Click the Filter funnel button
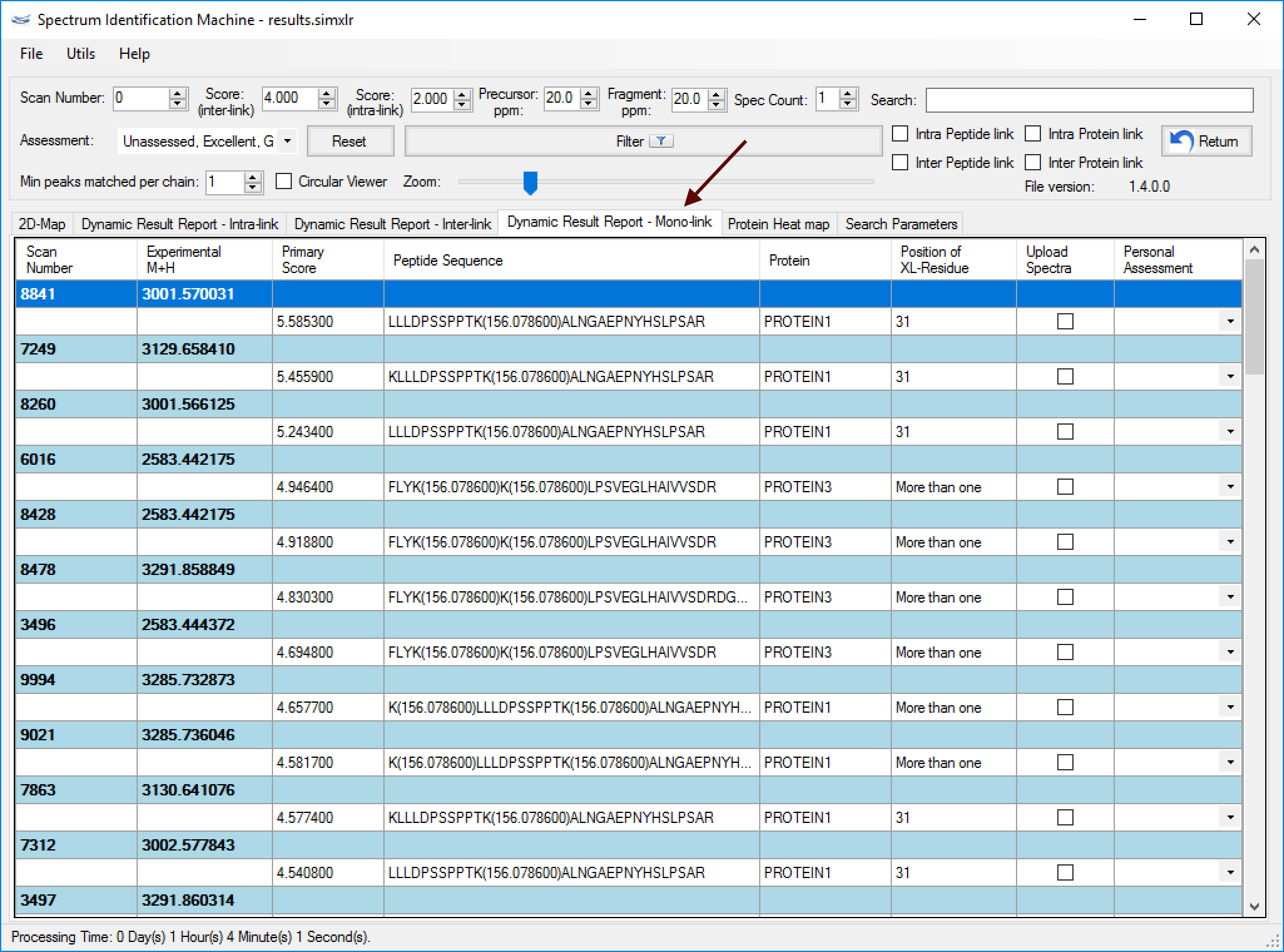The width and height of the screenshot is (1284, 952). pos(643,141)
